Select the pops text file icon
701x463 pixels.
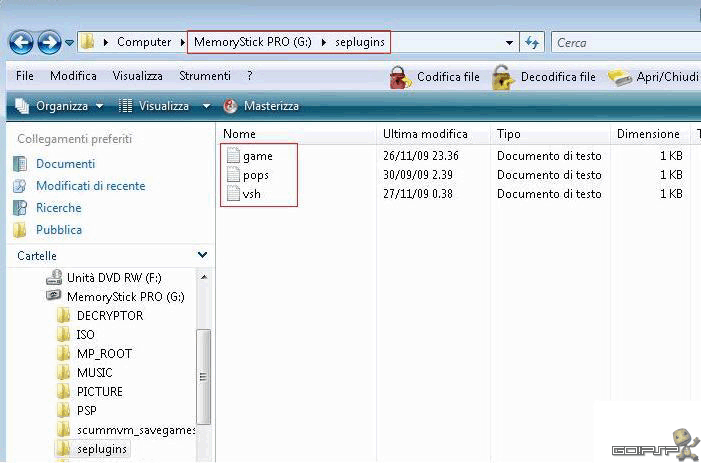point(233,175)
